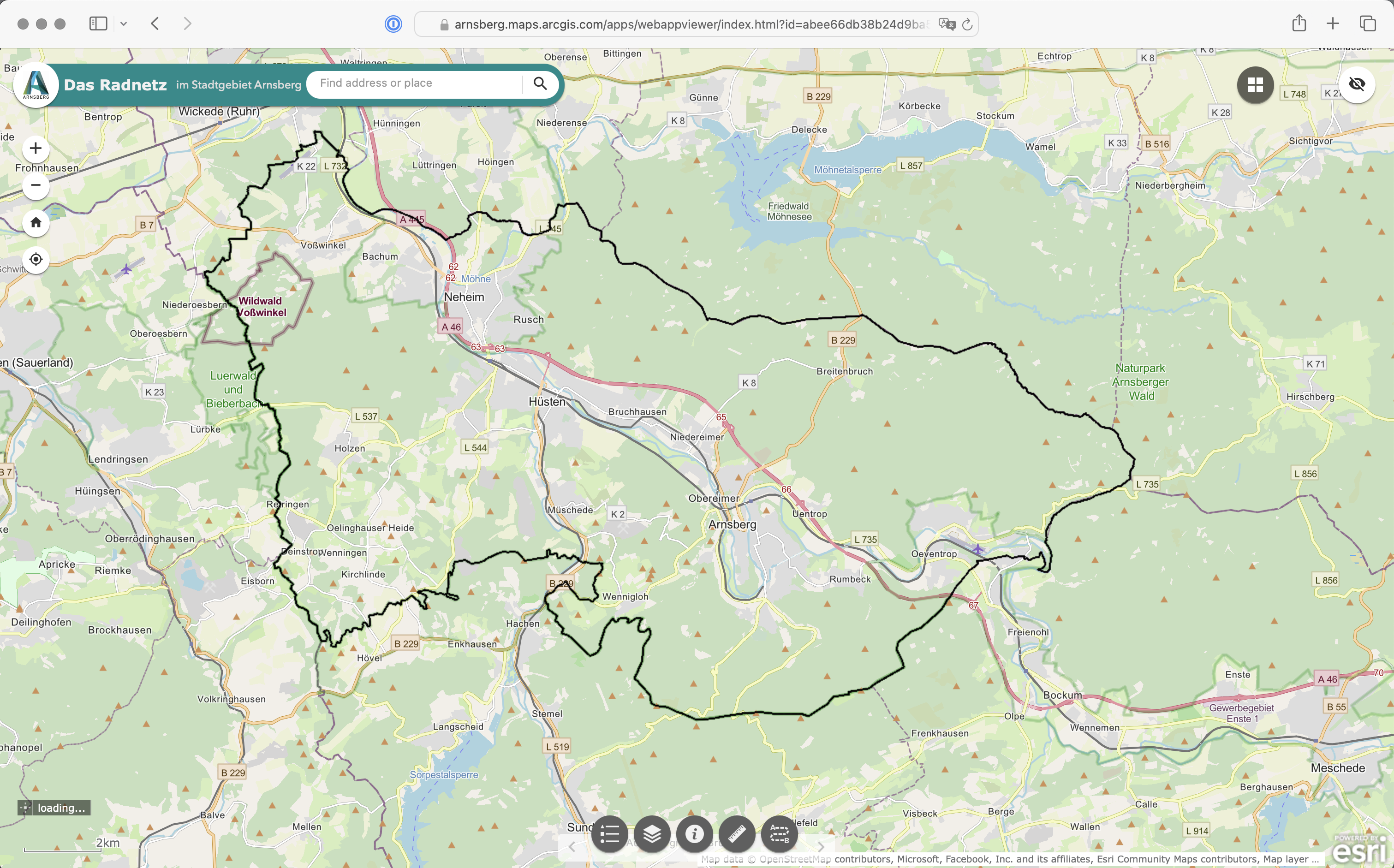Viewport: 1394px width, 868px height.
Task: Find my location on the map
Action: pyautogui.click(x=36, y=260)
